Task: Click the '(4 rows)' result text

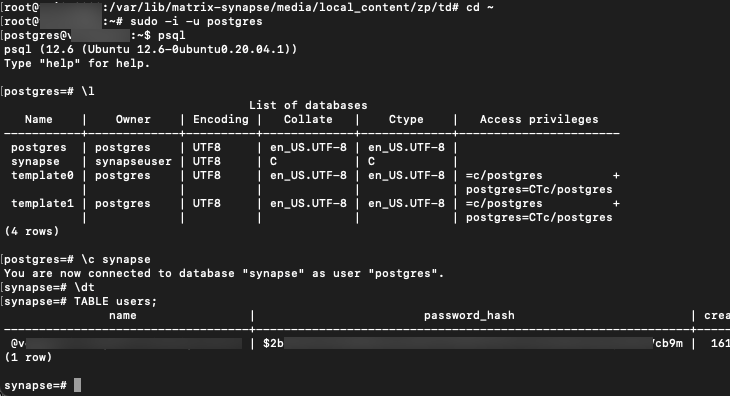Action: coord(32,231)
